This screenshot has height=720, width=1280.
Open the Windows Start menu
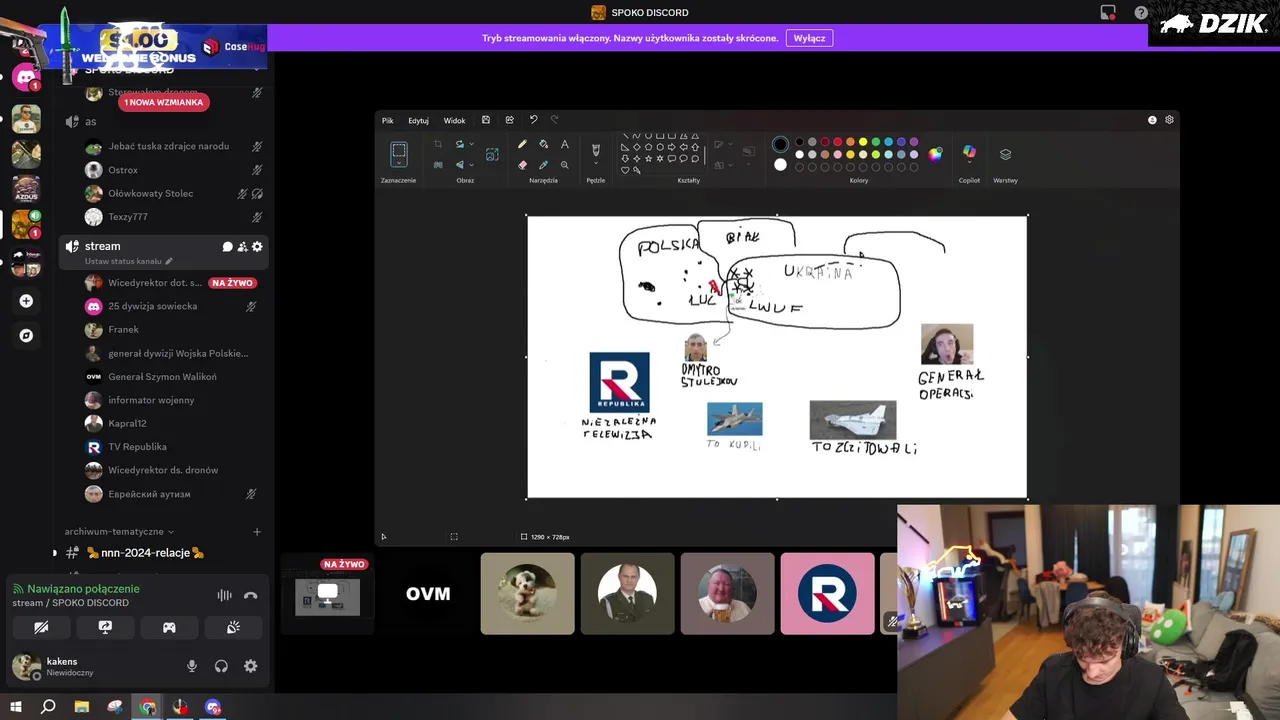tap(15, 707)
